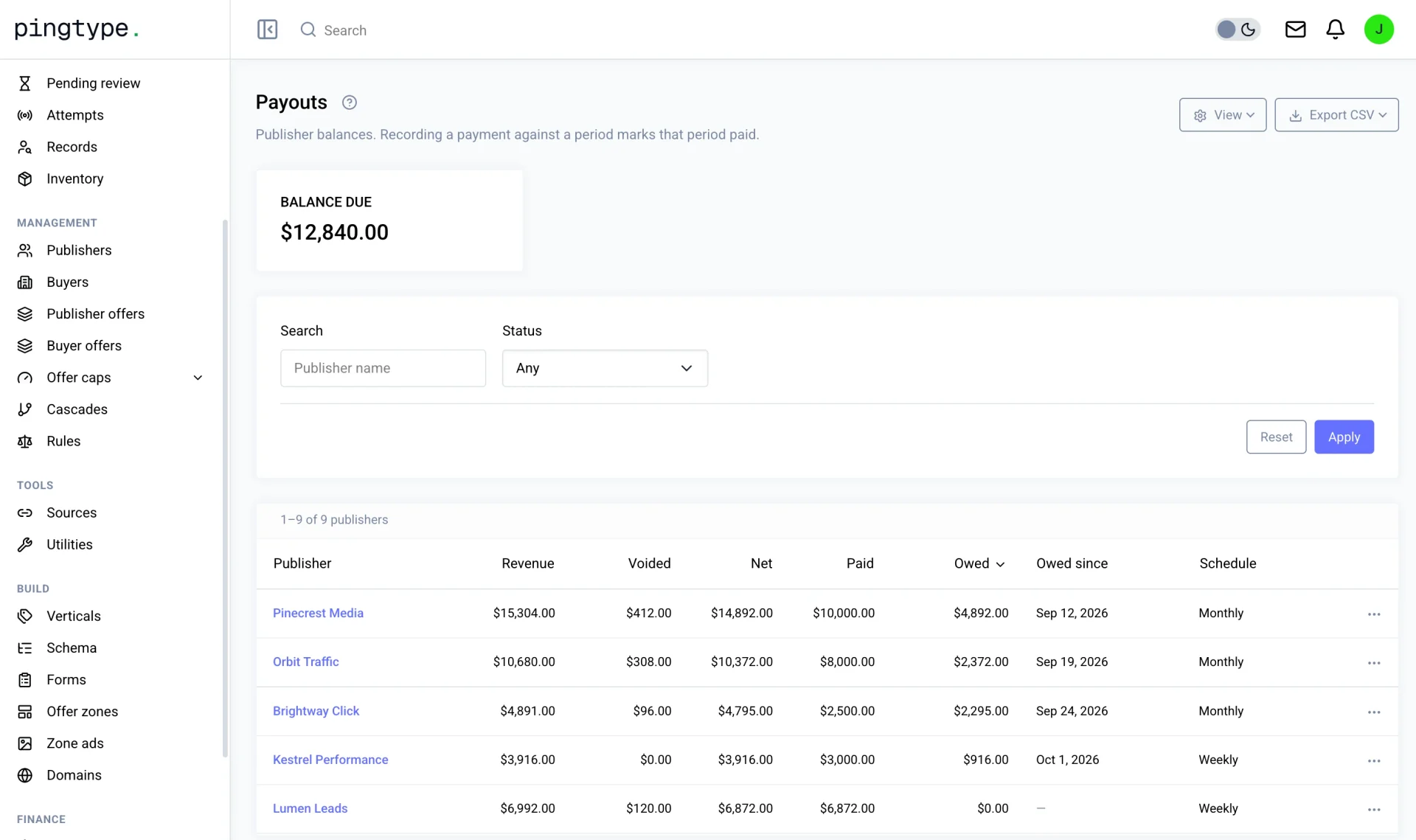Click the Domains globe icon
1416x840 pixels.
click(25, 775)
